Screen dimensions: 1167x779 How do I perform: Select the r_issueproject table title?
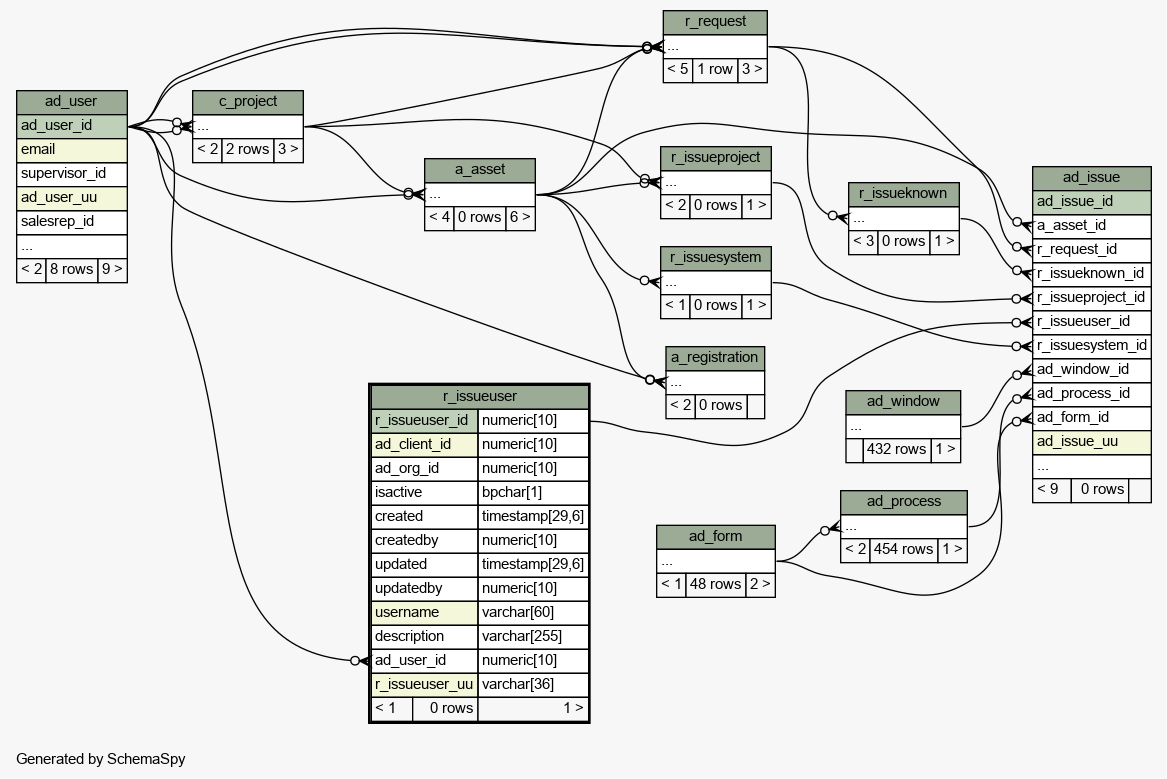716,158
